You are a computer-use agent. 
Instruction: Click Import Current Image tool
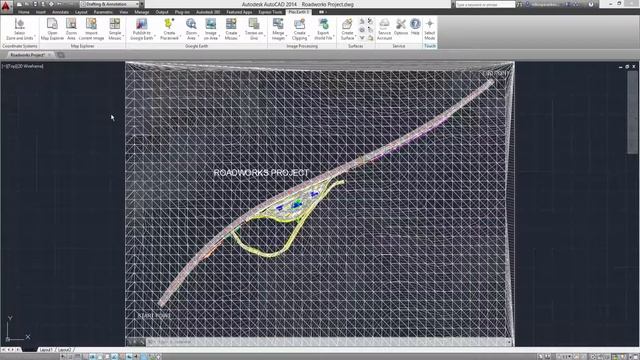click(x=91, y=29)
